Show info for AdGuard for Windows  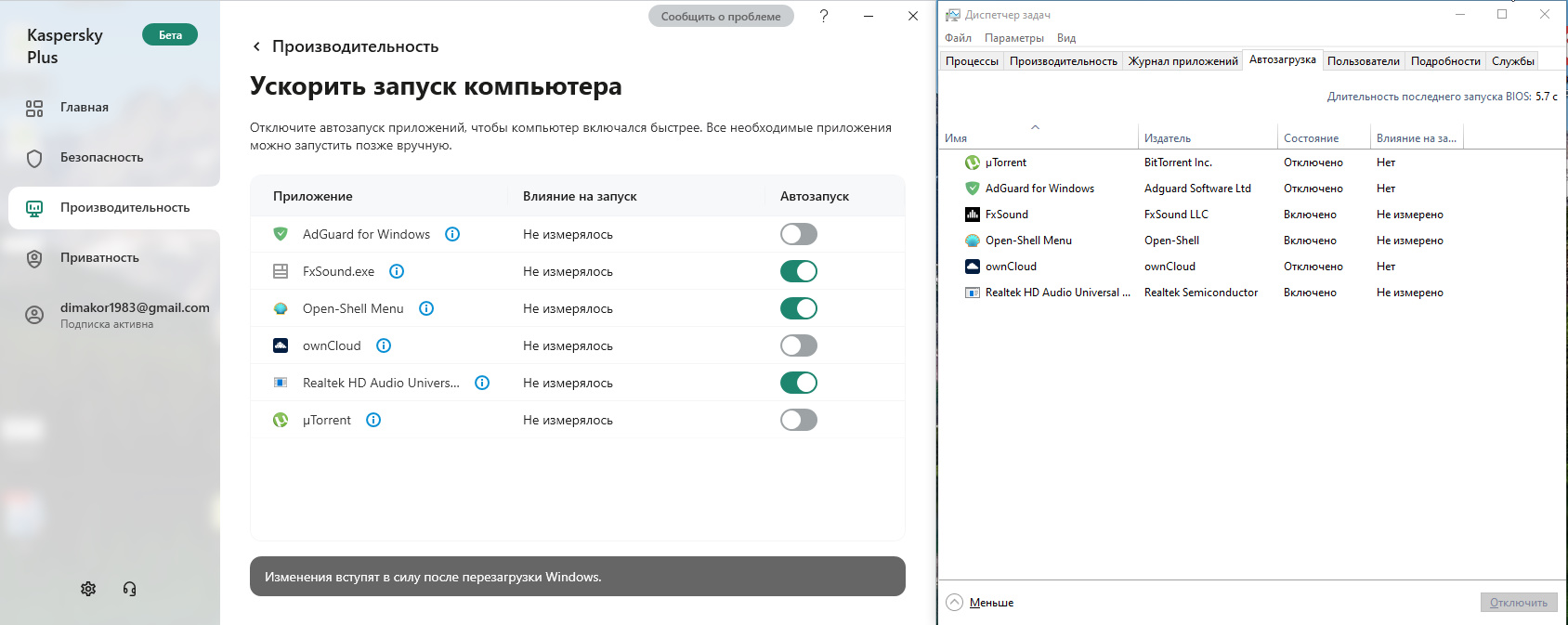[x=452, y=234]
